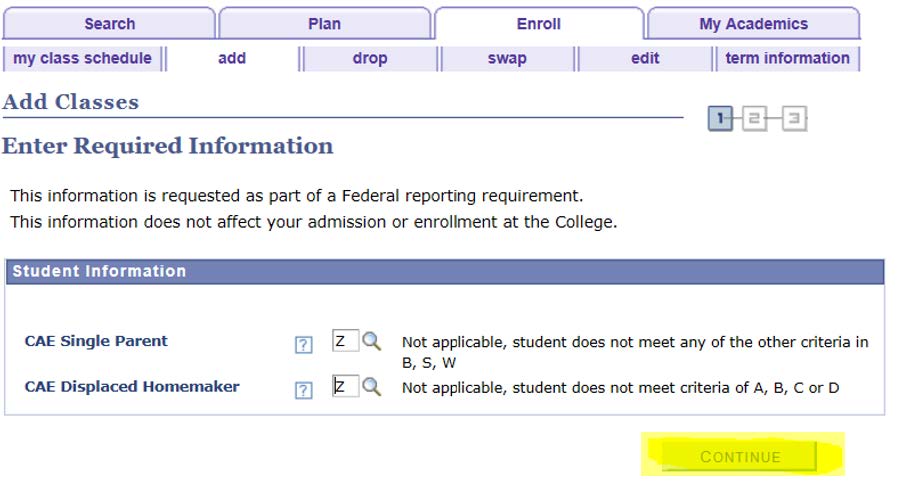The width and height of the screenshot is (915, 488).
Task: Switch to the Plan tab
Action: (324, 24)
